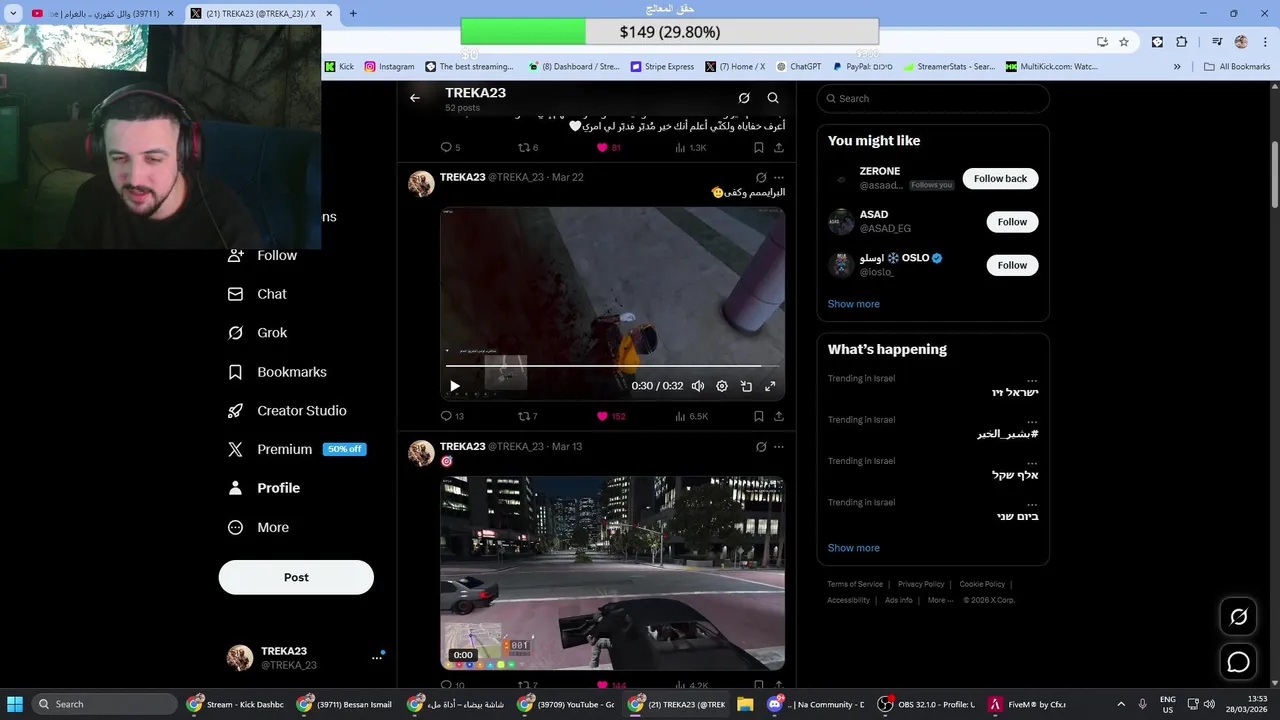View analytics of post with 6.5K views
Screen dimensions: 1280x720
point(691,416)
